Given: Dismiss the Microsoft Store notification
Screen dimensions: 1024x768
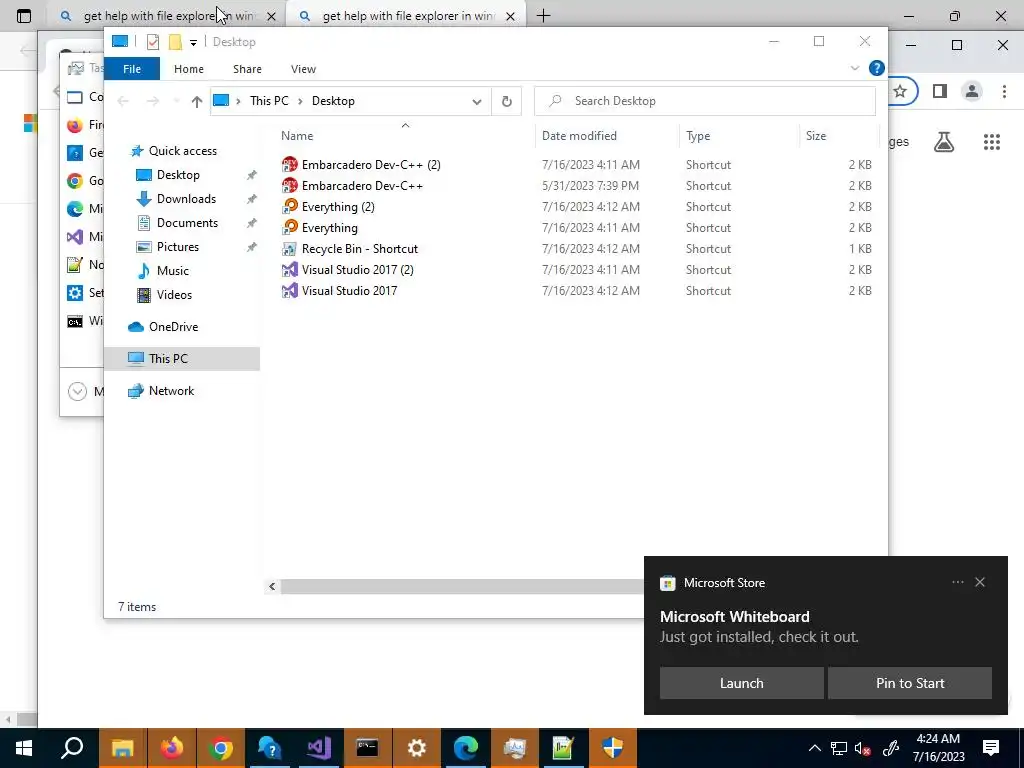Looking at the screenshot, I should tap(980, 582).
